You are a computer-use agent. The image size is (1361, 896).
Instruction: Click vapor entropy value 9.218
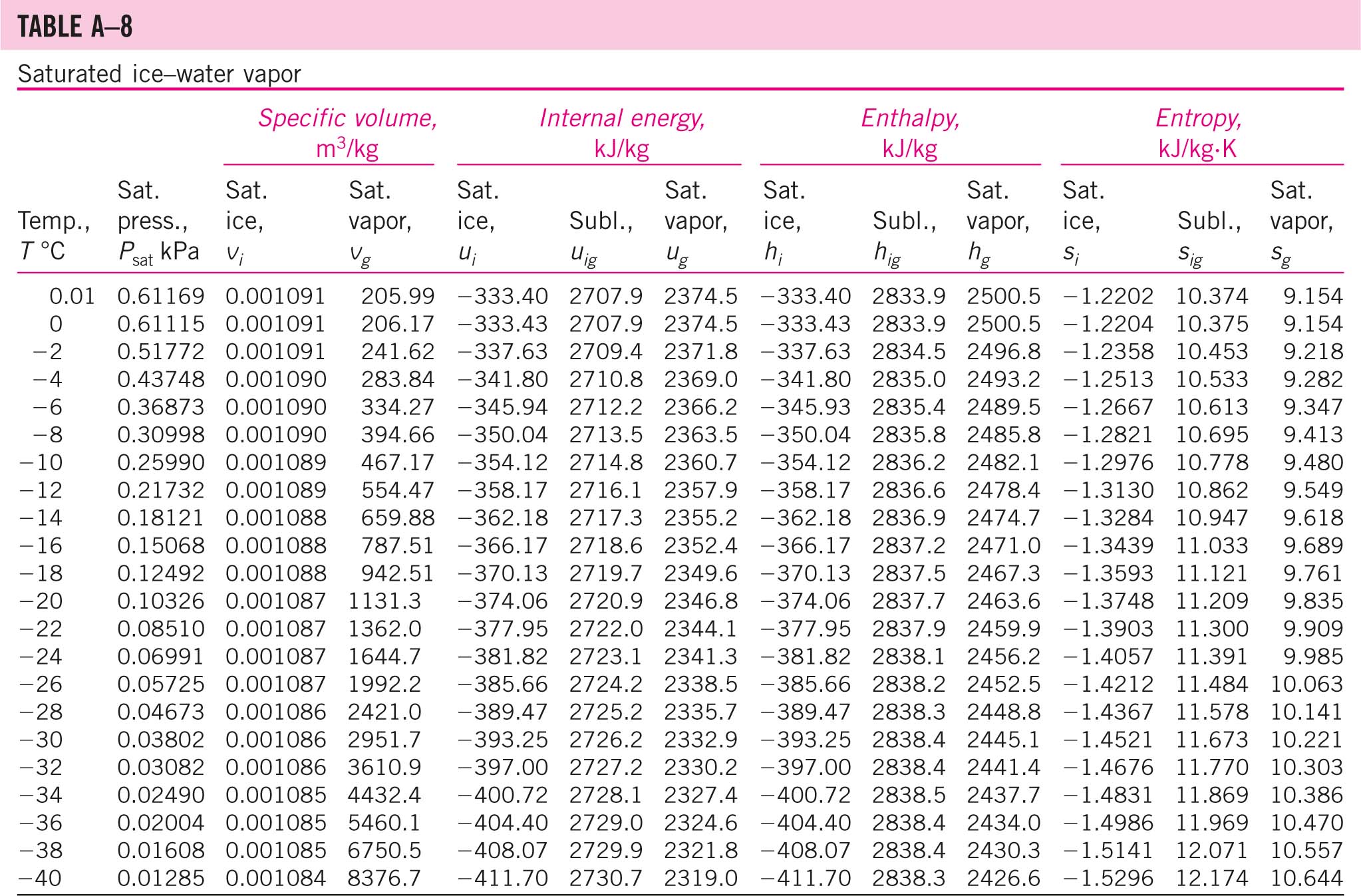[x=1313, y=351]
